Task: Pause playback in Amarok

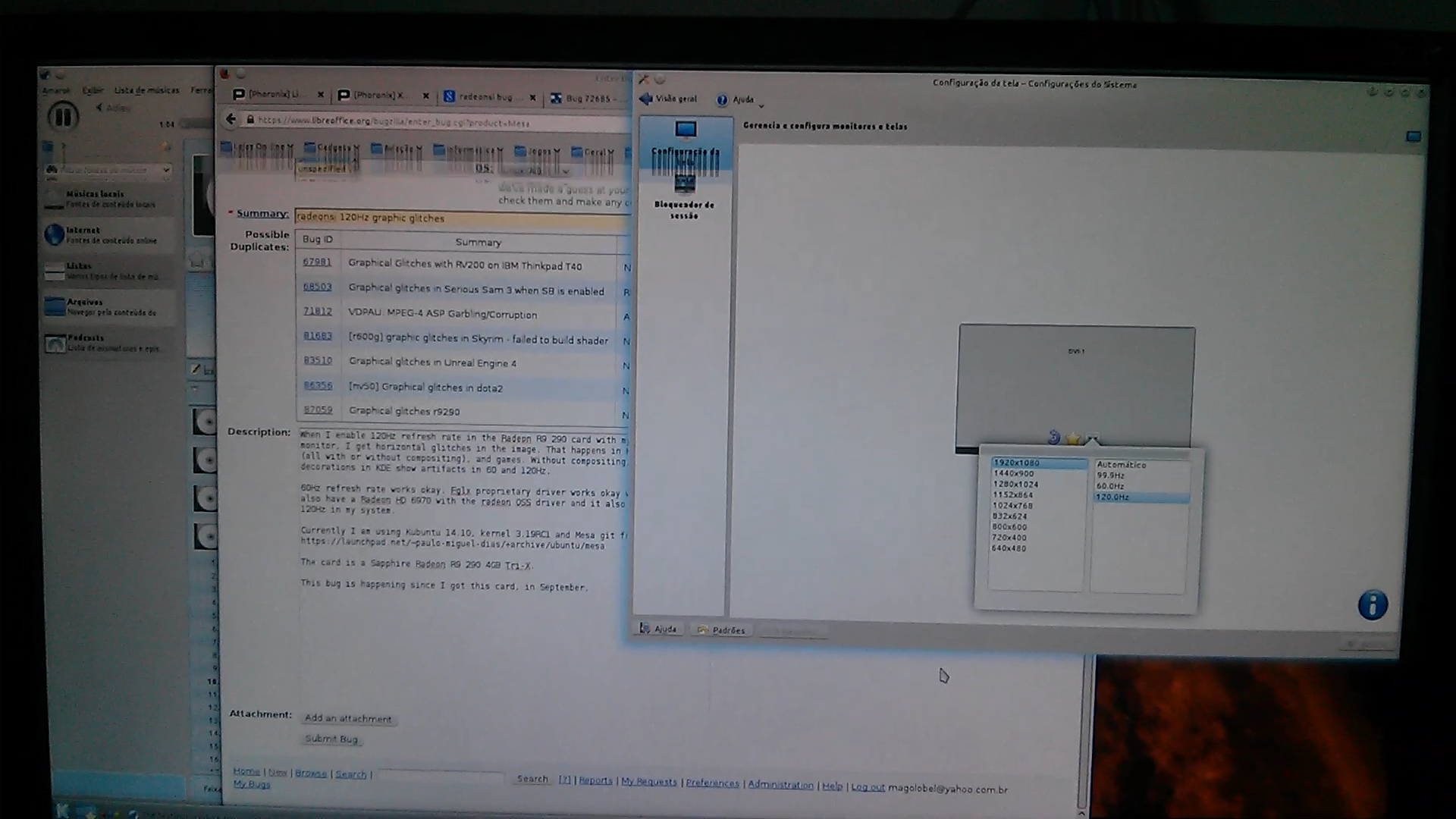Action: point(62,117)
